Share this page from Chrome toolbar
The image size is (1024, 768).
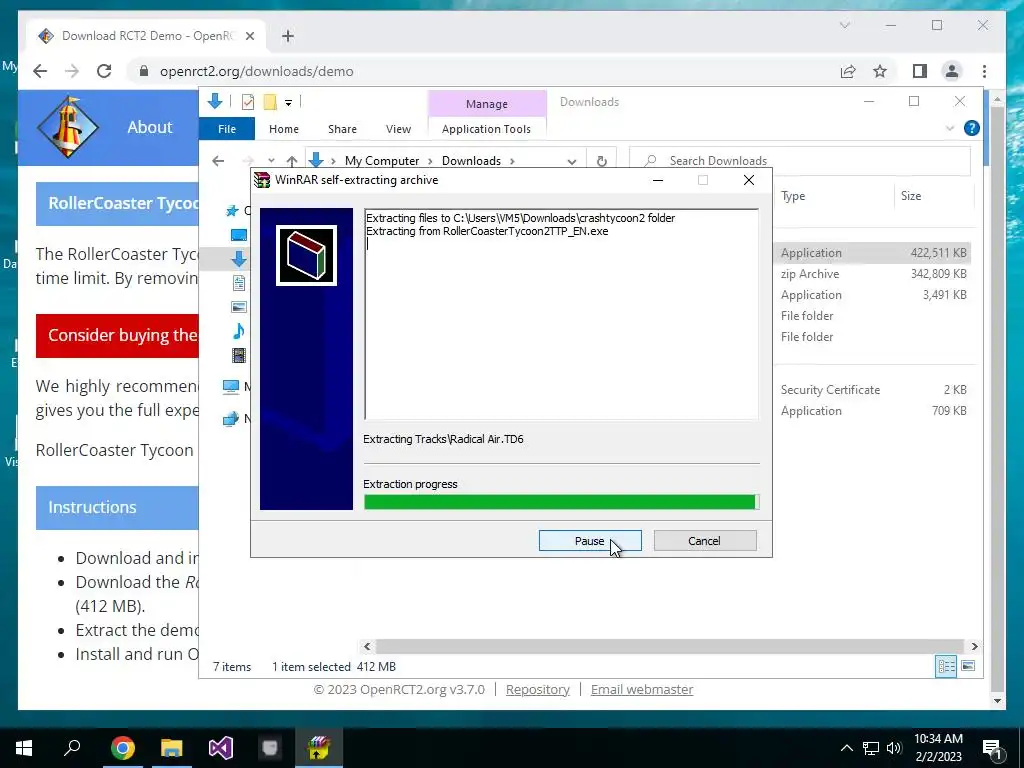[848, 71]
